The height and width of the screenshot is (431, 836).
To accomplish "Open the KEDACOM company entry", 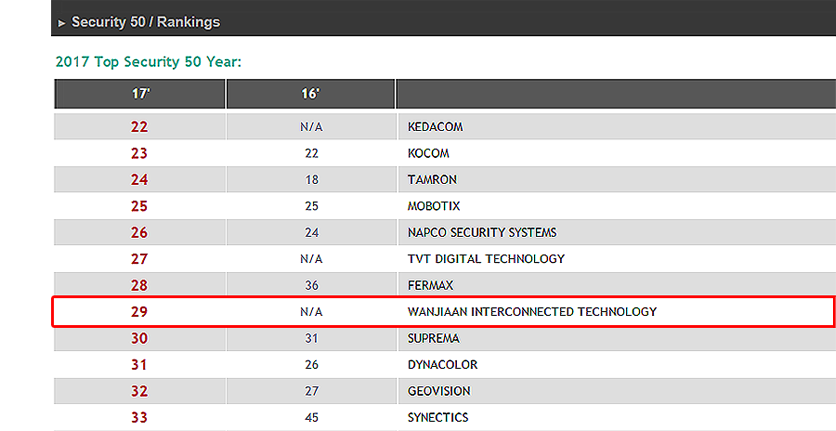I will 435,127.
